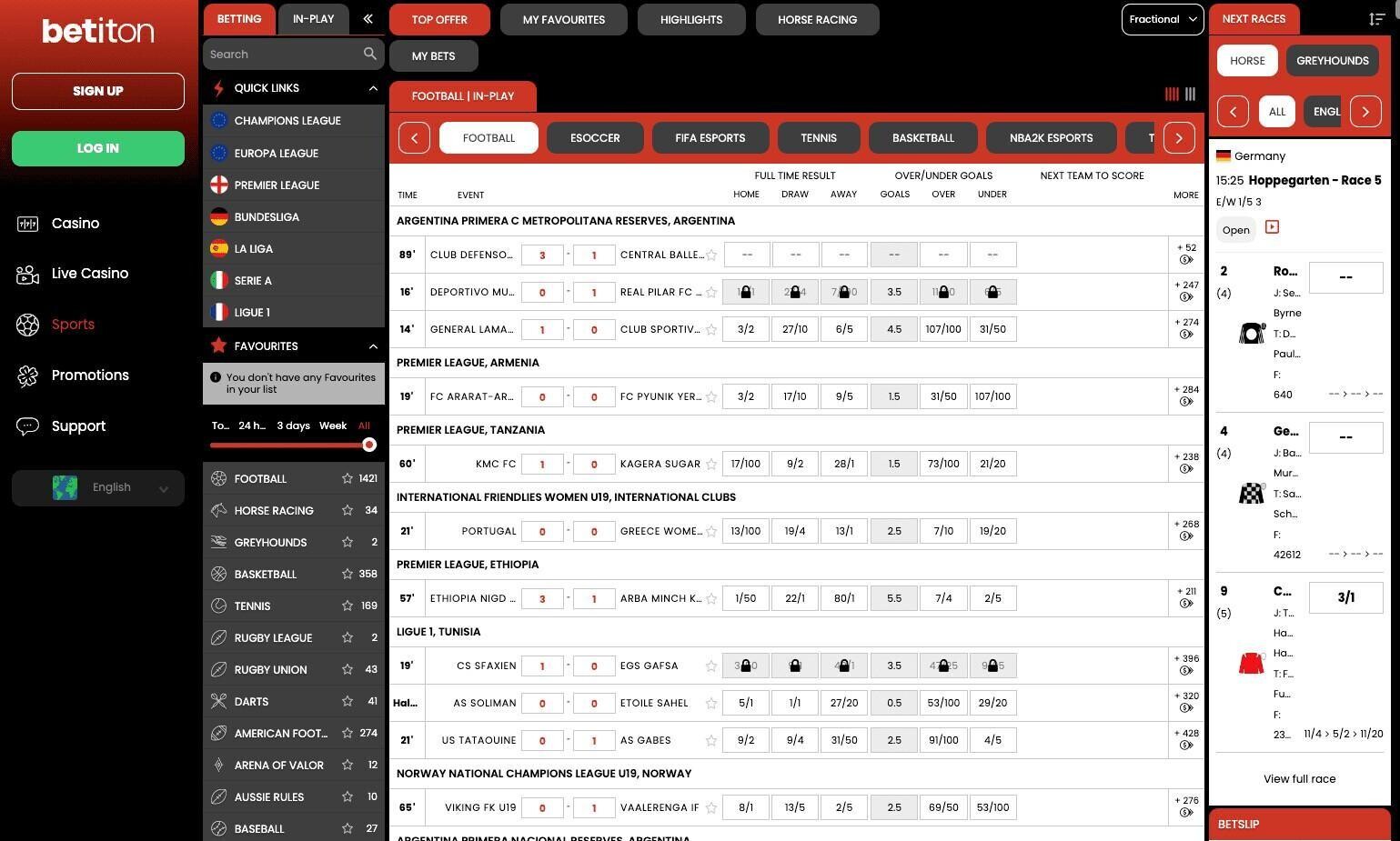Set time filter to Week
1400x841 pixels.
click(x=333, y=426)
